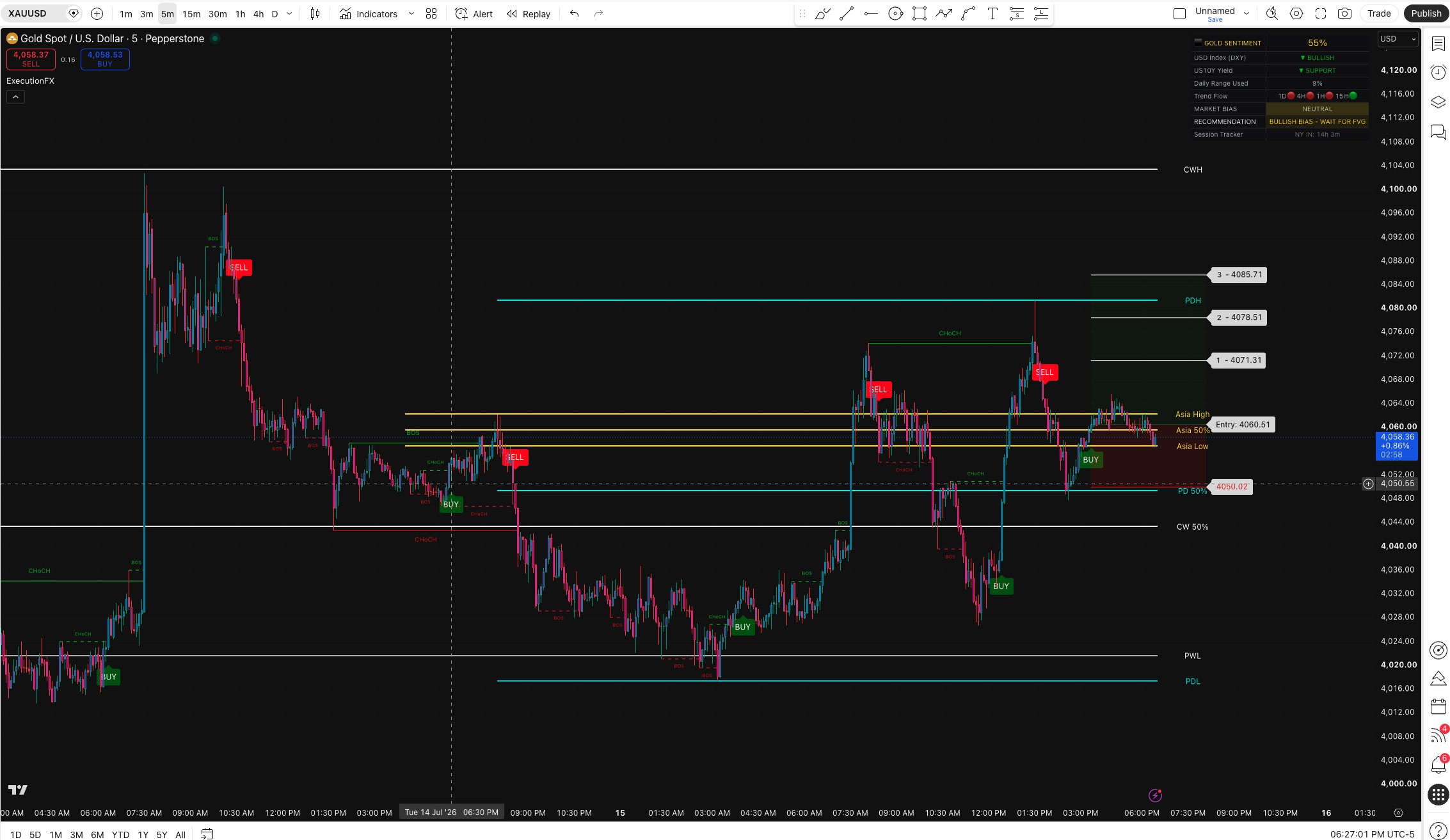This screenshot has width=1450, height=840.
Task: Click the timezone clock 06:27:01 PM UTC-5
Action: [x=1372, y=834]
